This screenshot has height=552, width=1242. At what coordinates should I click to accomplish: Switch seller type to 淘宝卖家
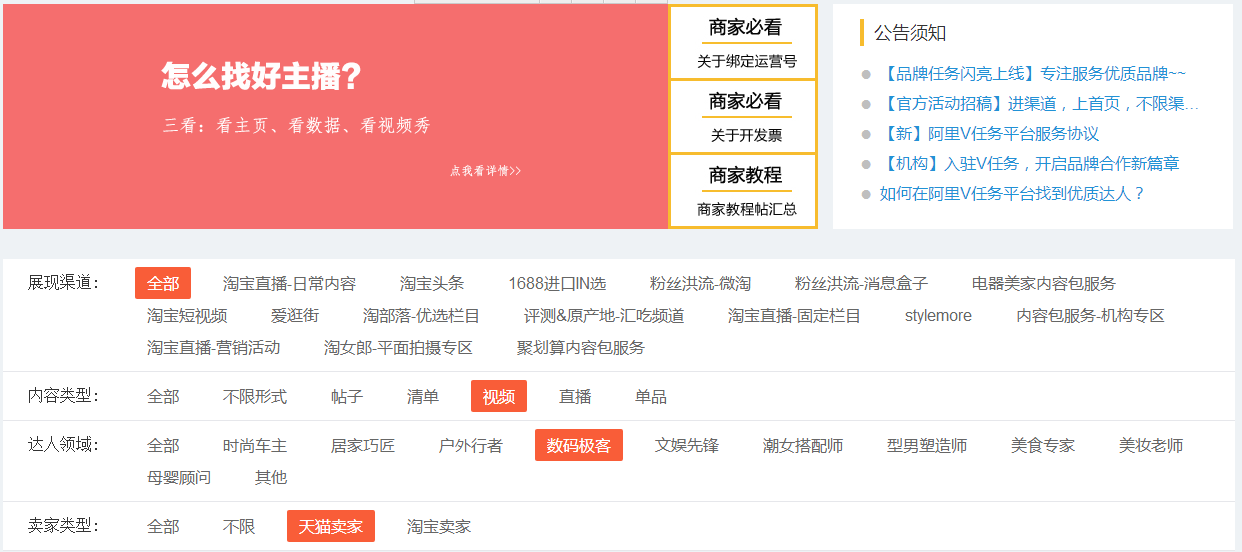(439, 527)
